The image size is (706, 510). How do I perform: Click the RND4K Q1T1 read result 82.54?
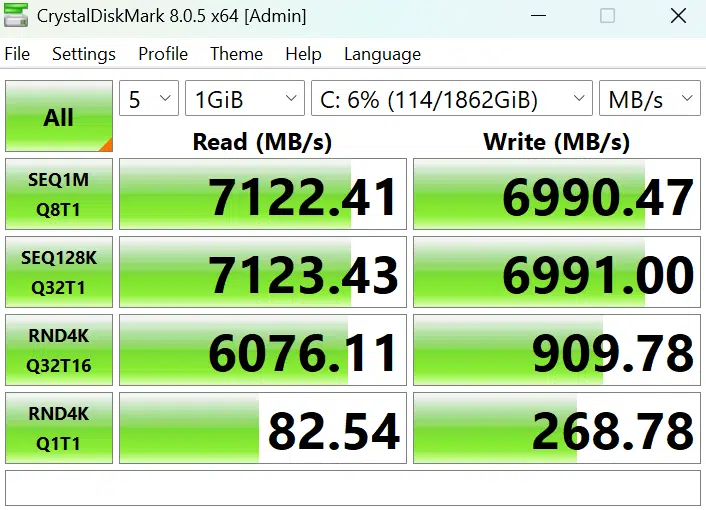263,428
